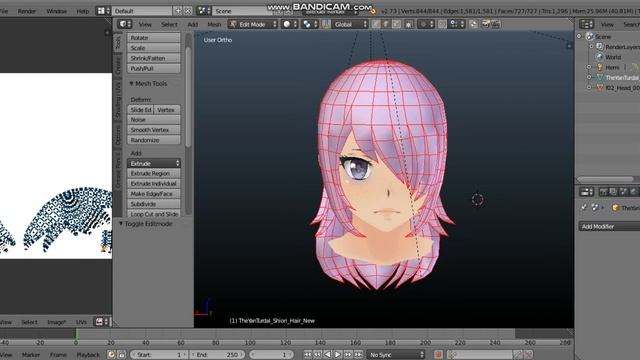640x360 pixels.
Task: Click the Noise deform button
Action: [x=154, y=120]
